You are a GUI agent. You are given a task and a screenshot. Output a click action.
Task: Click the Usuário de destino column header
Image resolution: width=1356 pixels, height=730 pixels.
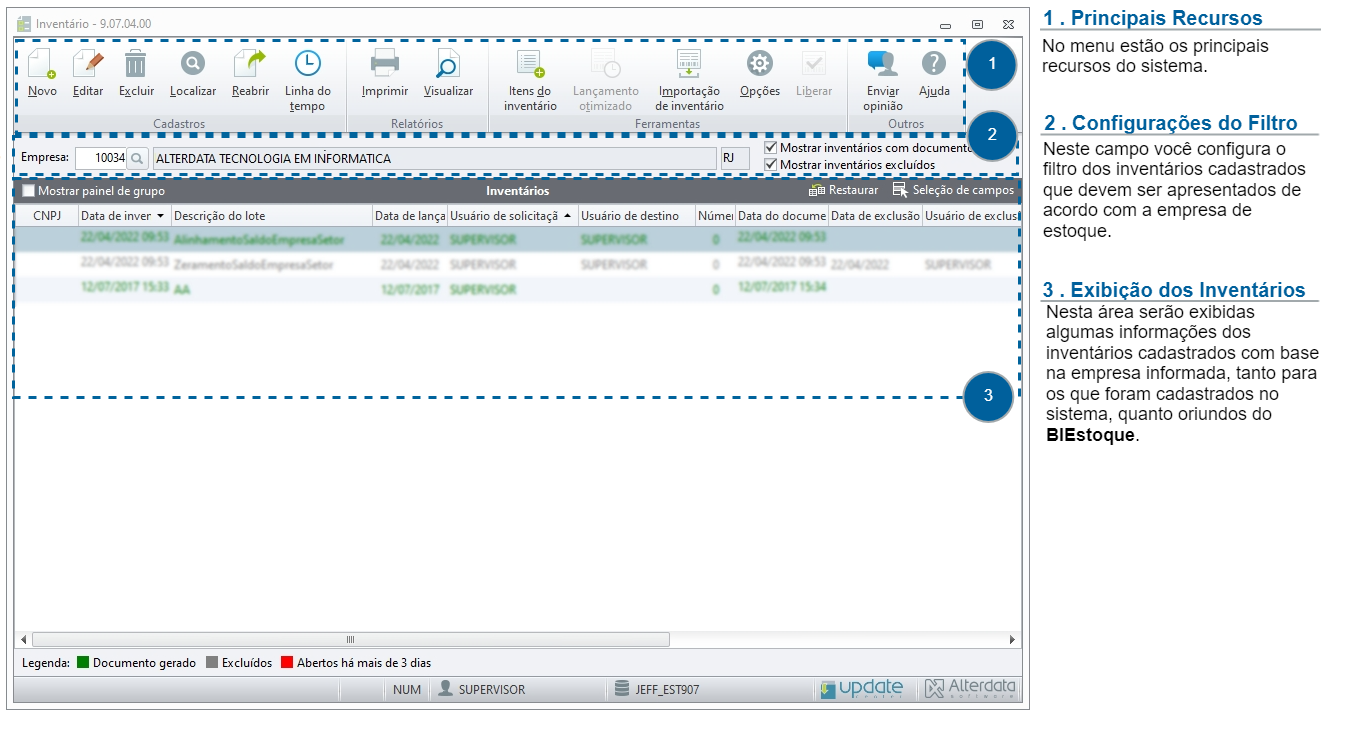(630, 216)
